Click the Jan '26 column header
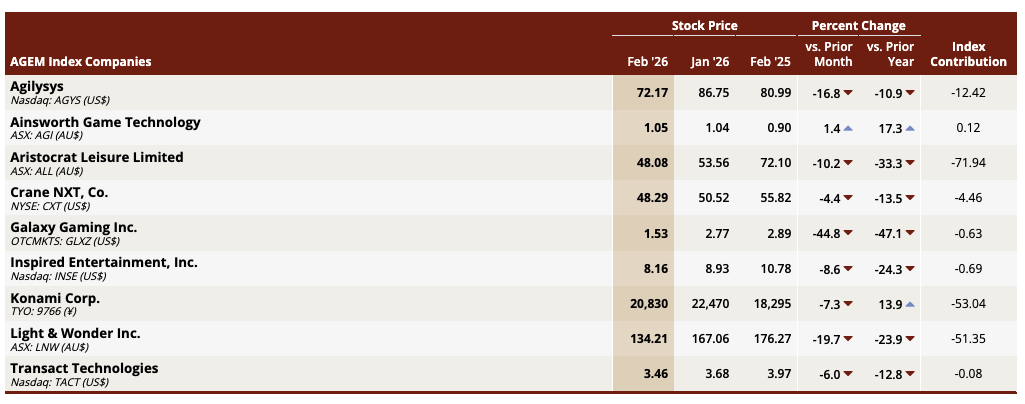Screen dimensions: 1025x404 710,62
